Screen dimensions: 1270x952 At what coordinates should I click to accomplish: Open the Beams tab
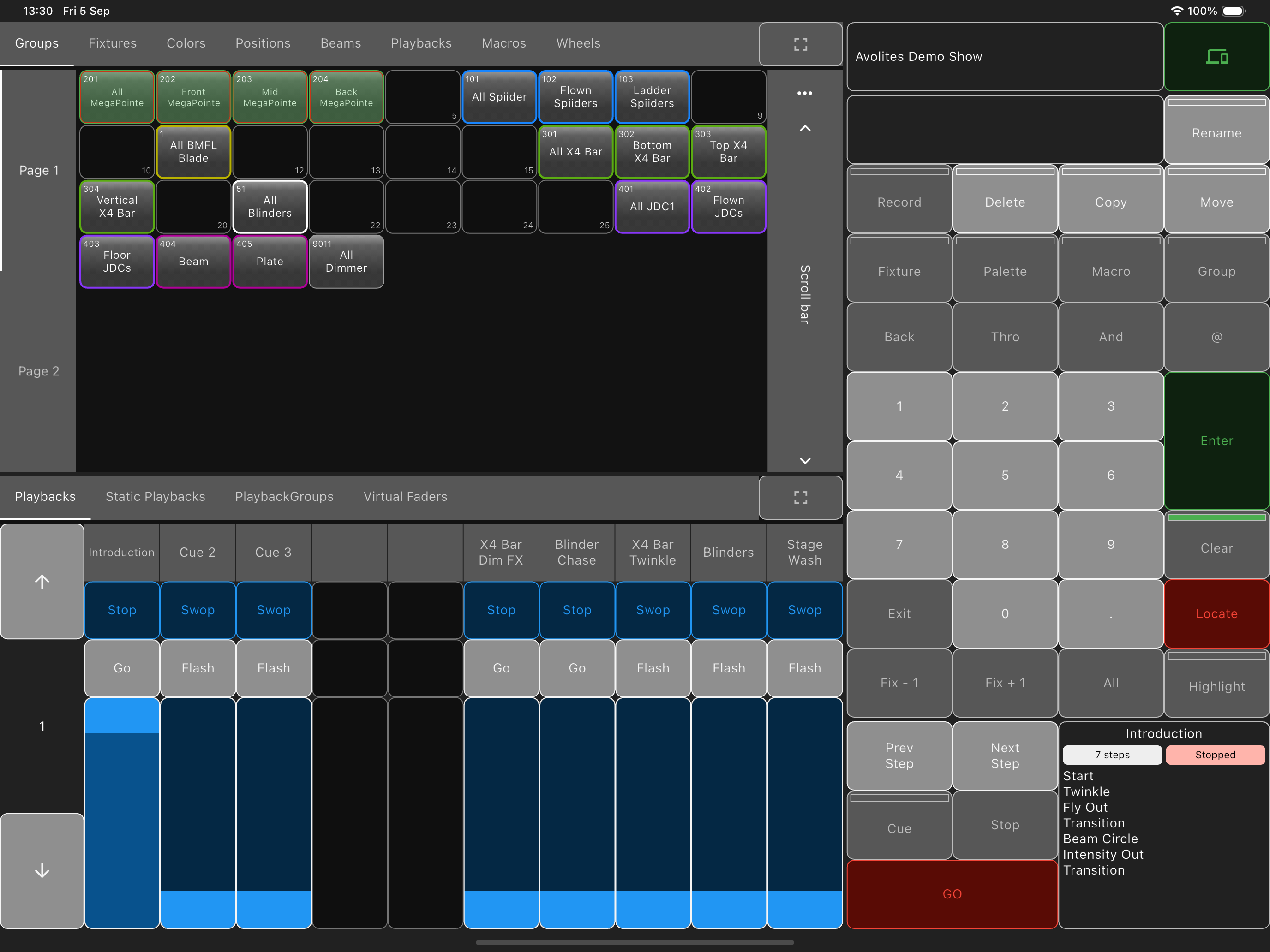[341, 43]
